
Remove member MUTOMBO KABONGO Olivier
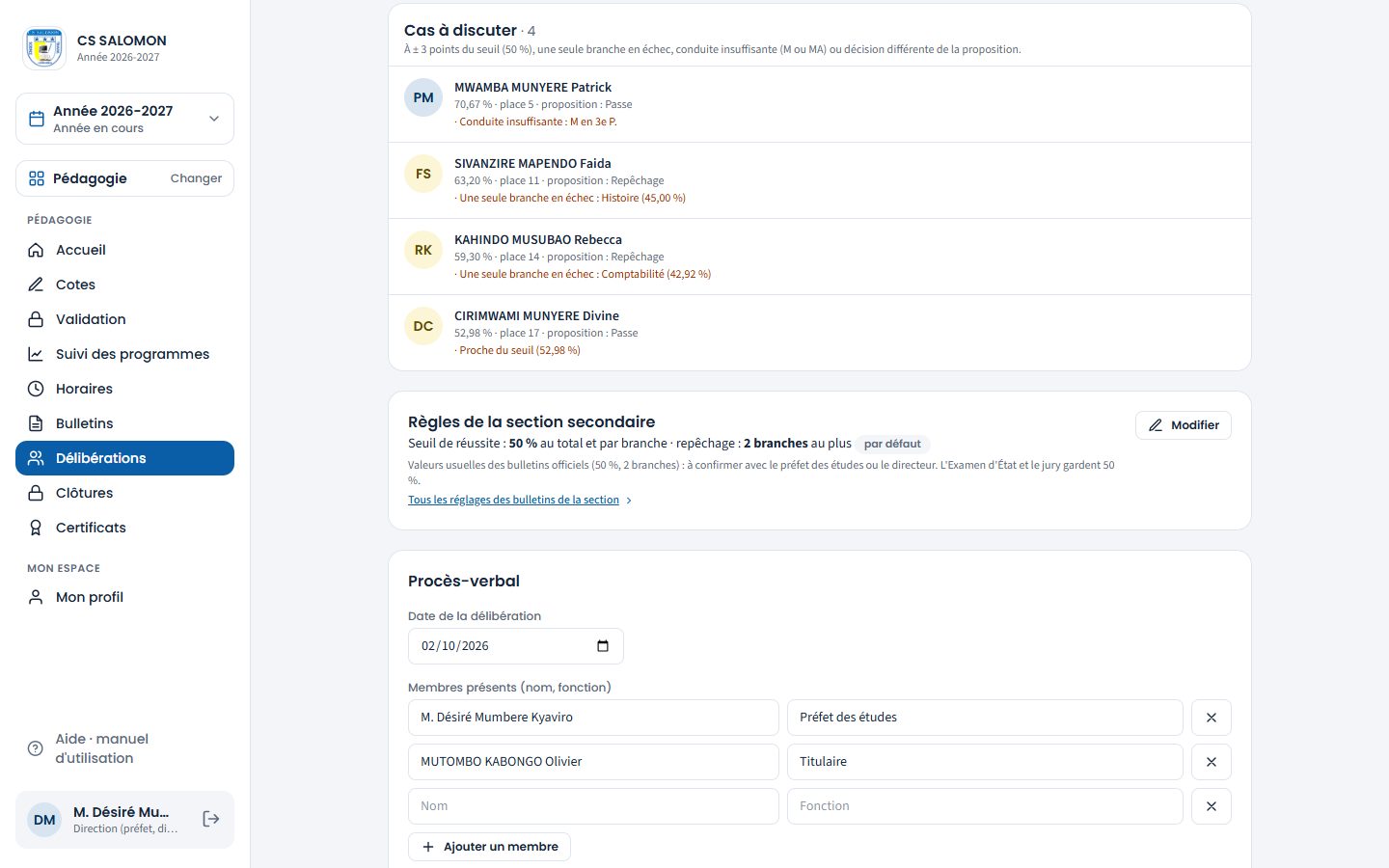pyautogui.click(x=1212, y=762)
